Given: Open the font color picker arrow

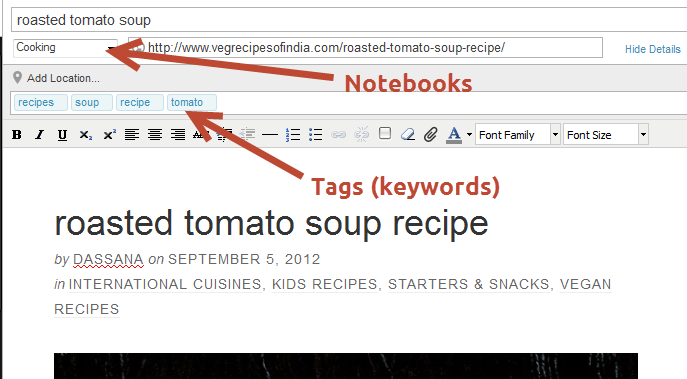Looking at the screenshot, I should pos(469,135).
